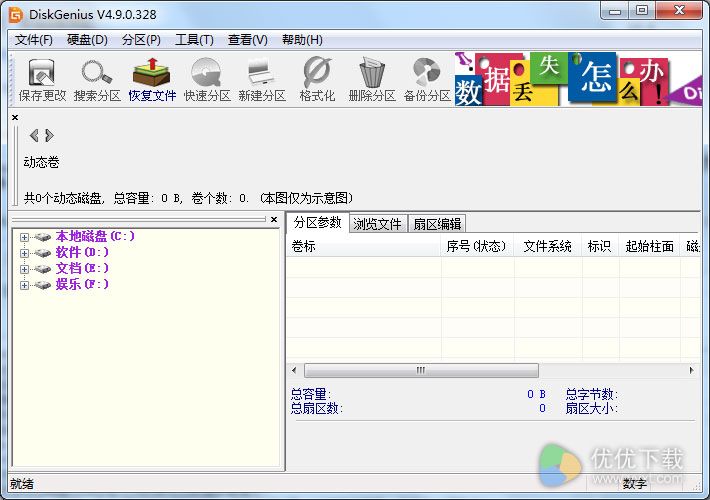Open the 文件(F) menu
Viewport: 710px width, 500px height.
(34, 40)
